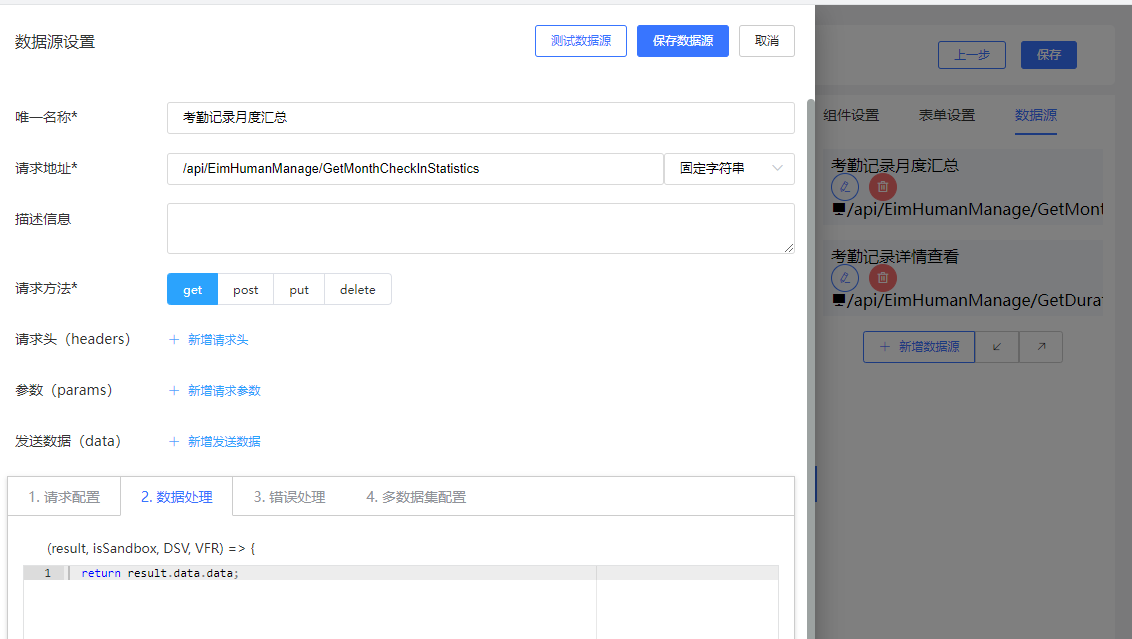Delete the 考勤记录月度汇总 data source
This screenshot has width=1132, height=639.
pos(882,187)
